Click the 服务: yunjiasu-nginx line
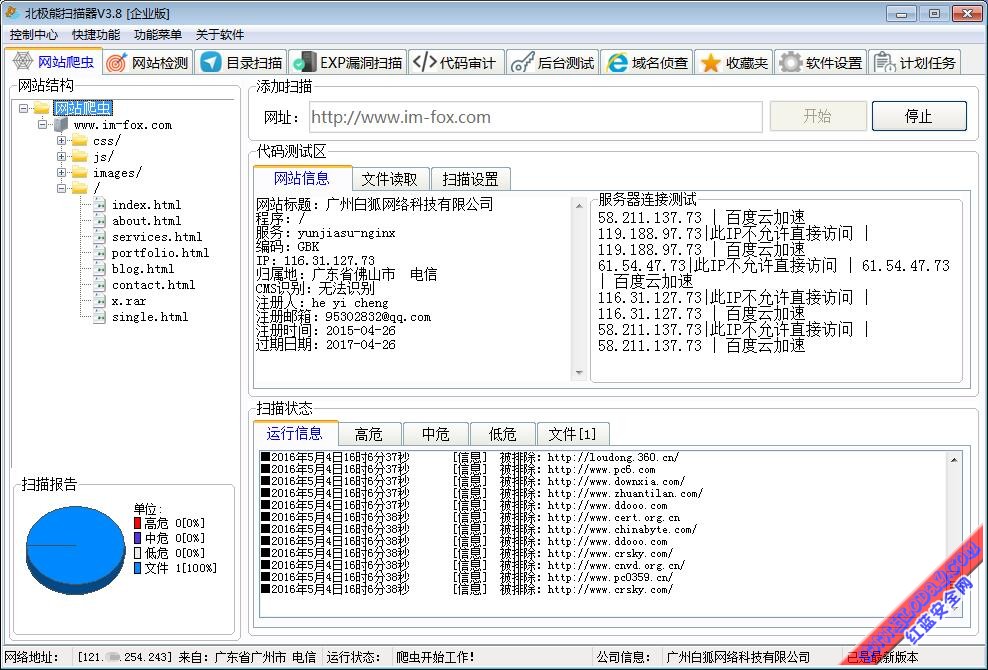The height and width of the screenshot is (670, 988). point(326,233)
